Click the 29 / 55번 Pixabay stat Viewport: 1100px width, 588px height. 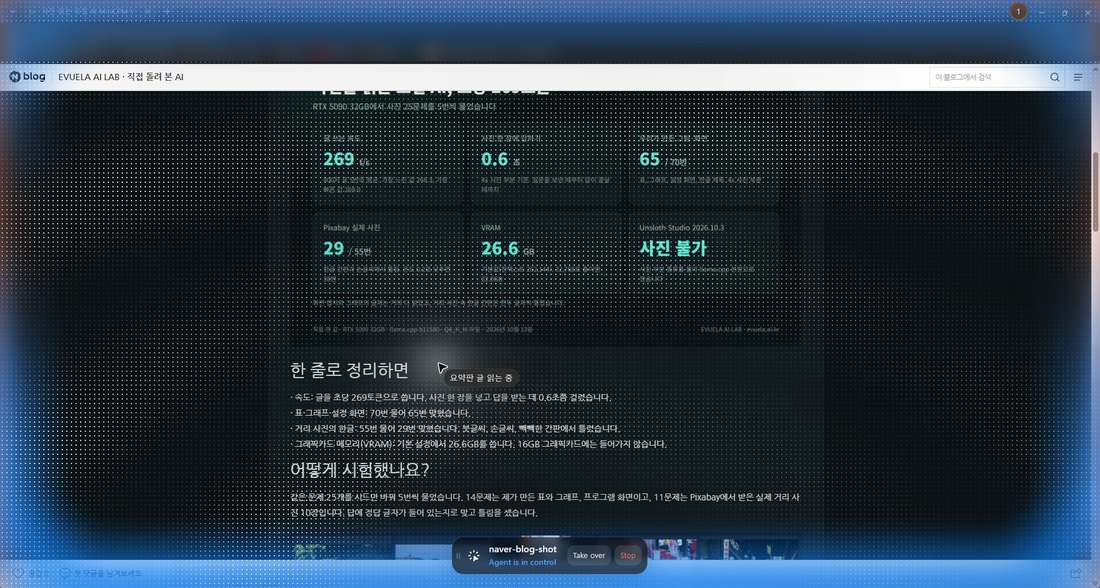[347, 249]
